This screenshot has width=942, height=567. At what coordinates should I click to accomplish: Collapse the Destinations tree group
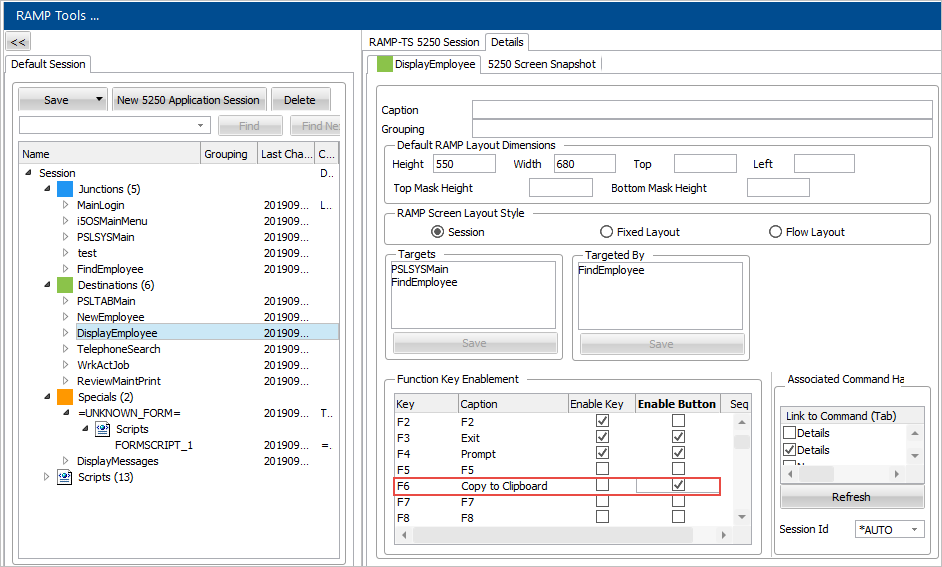click(x=47, y=285)
